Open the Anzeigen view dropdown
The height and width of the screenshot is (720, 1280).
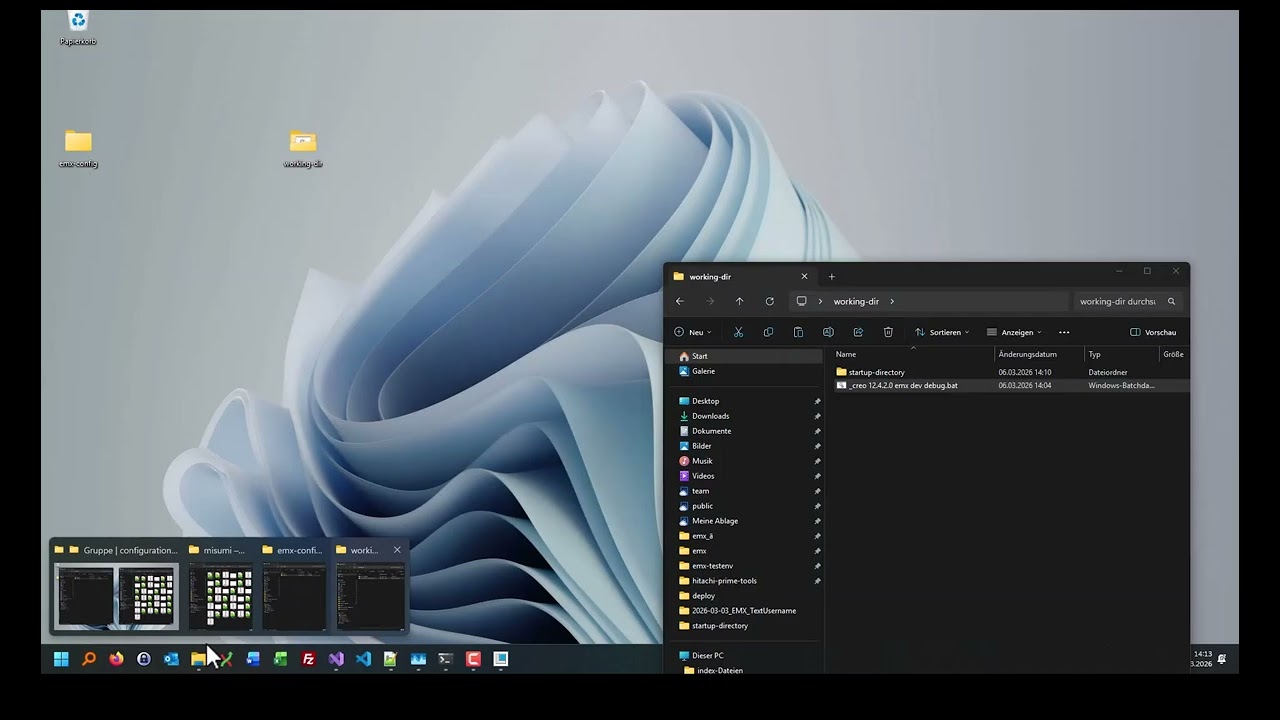[1014, 332]
